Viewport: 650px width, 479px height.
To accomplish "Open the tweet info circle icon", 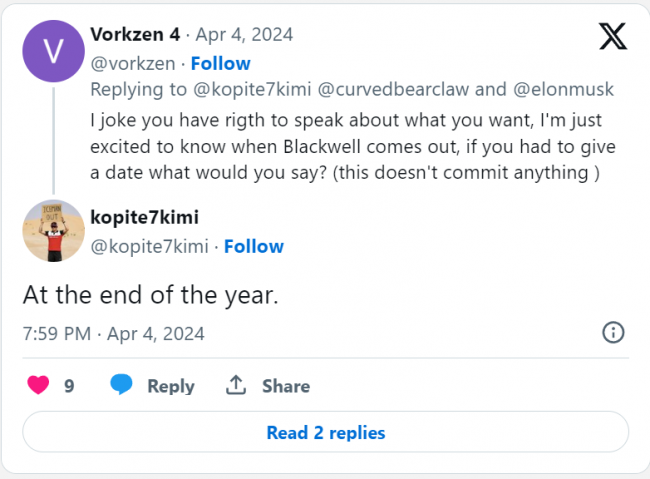I will point(613,333).
